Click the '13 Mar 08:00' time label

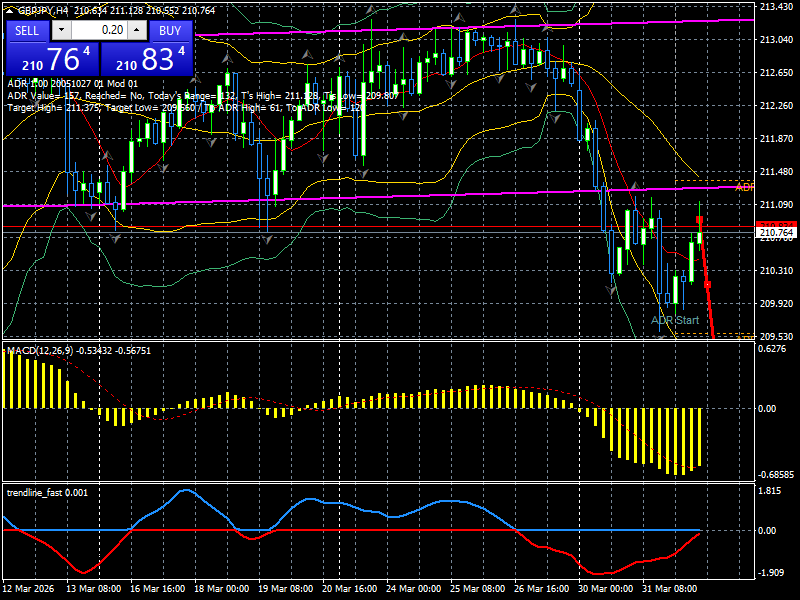(x=94, y=589)
